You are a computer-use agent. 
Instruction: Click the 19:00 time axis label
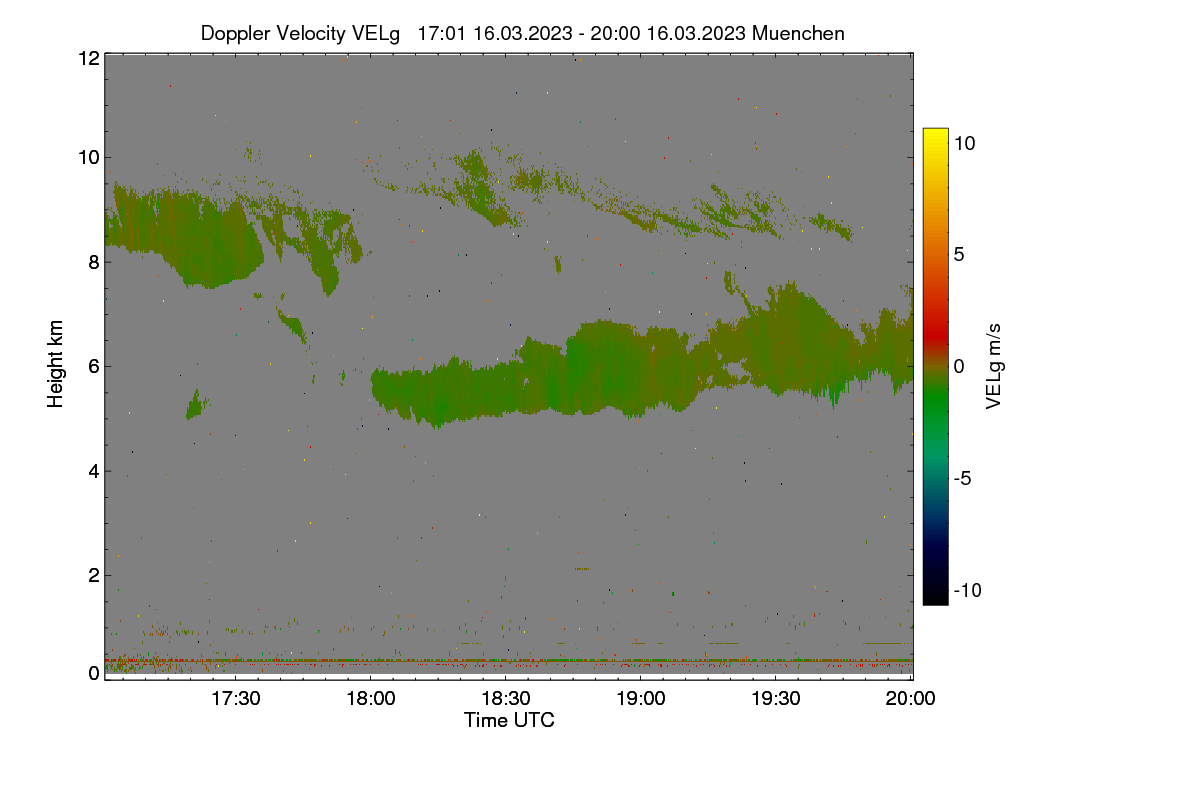click(640, 700)
